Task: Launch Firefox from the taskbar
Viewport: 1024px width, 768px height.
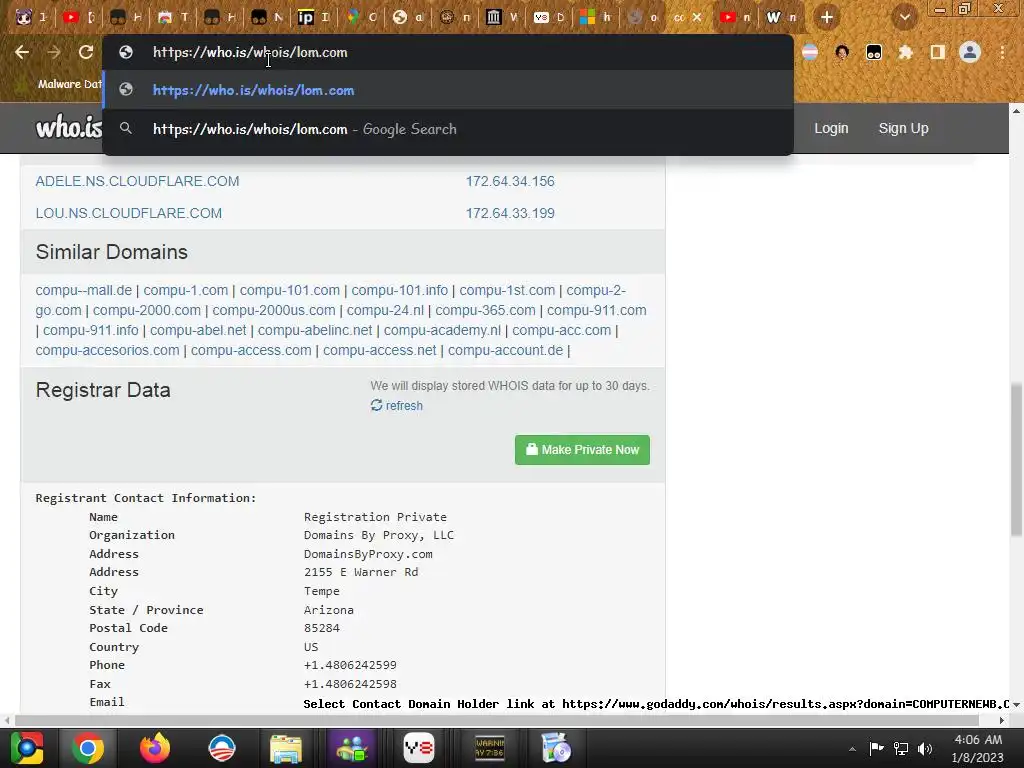Action: 155,748
